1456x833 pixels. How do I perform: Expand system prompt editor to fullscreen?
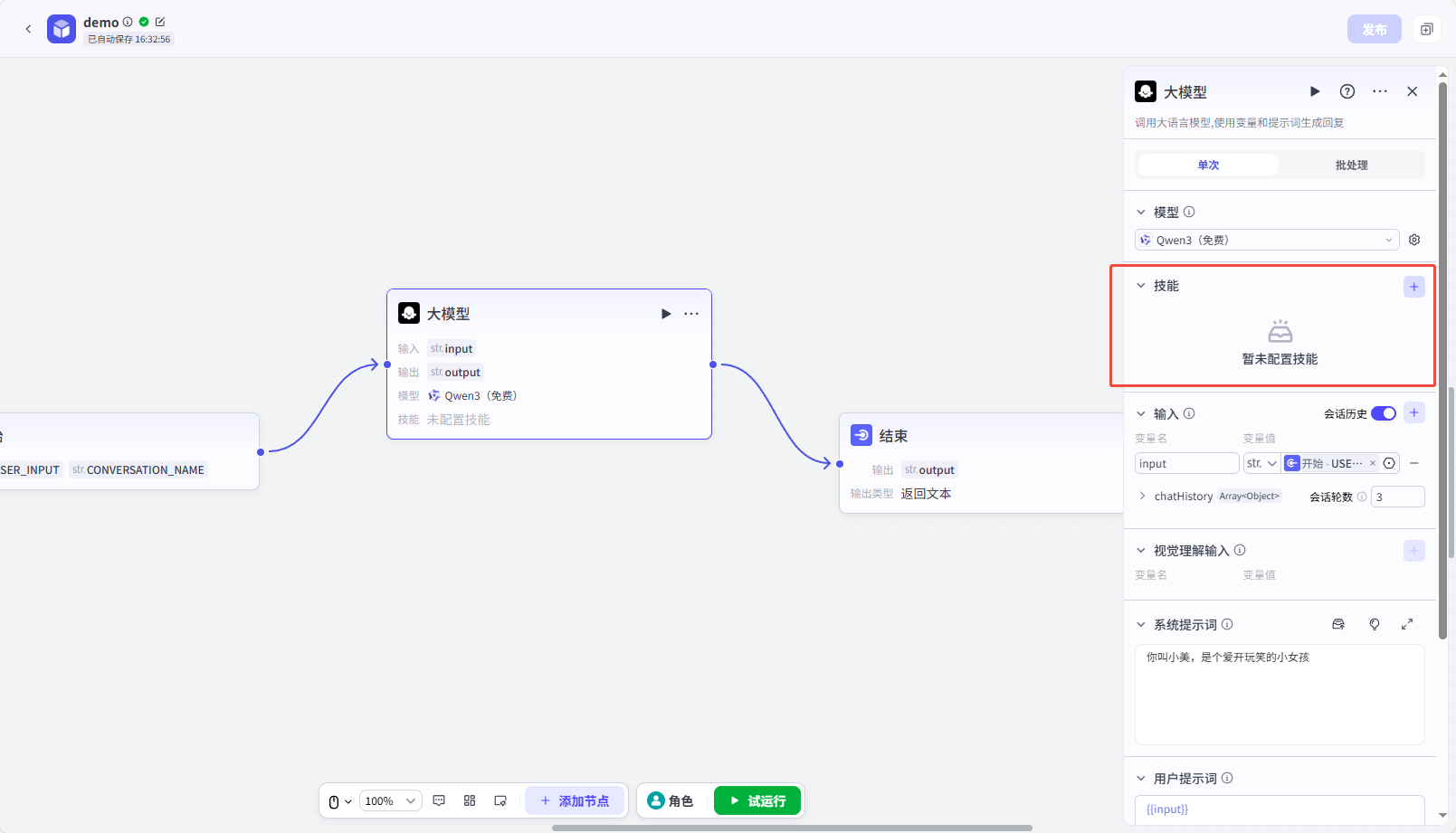coord(1407,624)
